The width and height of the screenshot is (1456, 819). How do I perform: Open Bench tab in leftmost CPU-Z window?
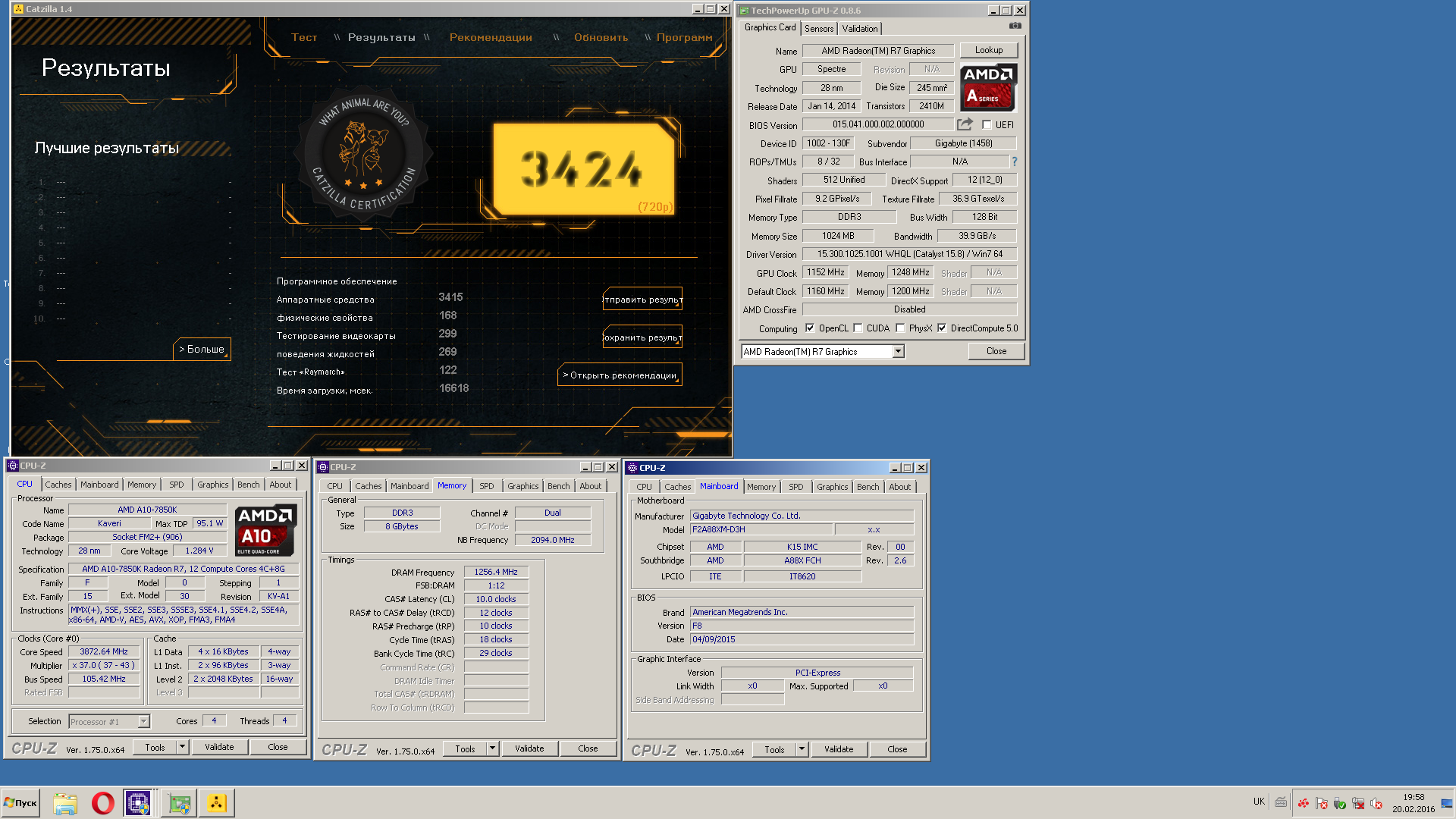tap(248, 485)
